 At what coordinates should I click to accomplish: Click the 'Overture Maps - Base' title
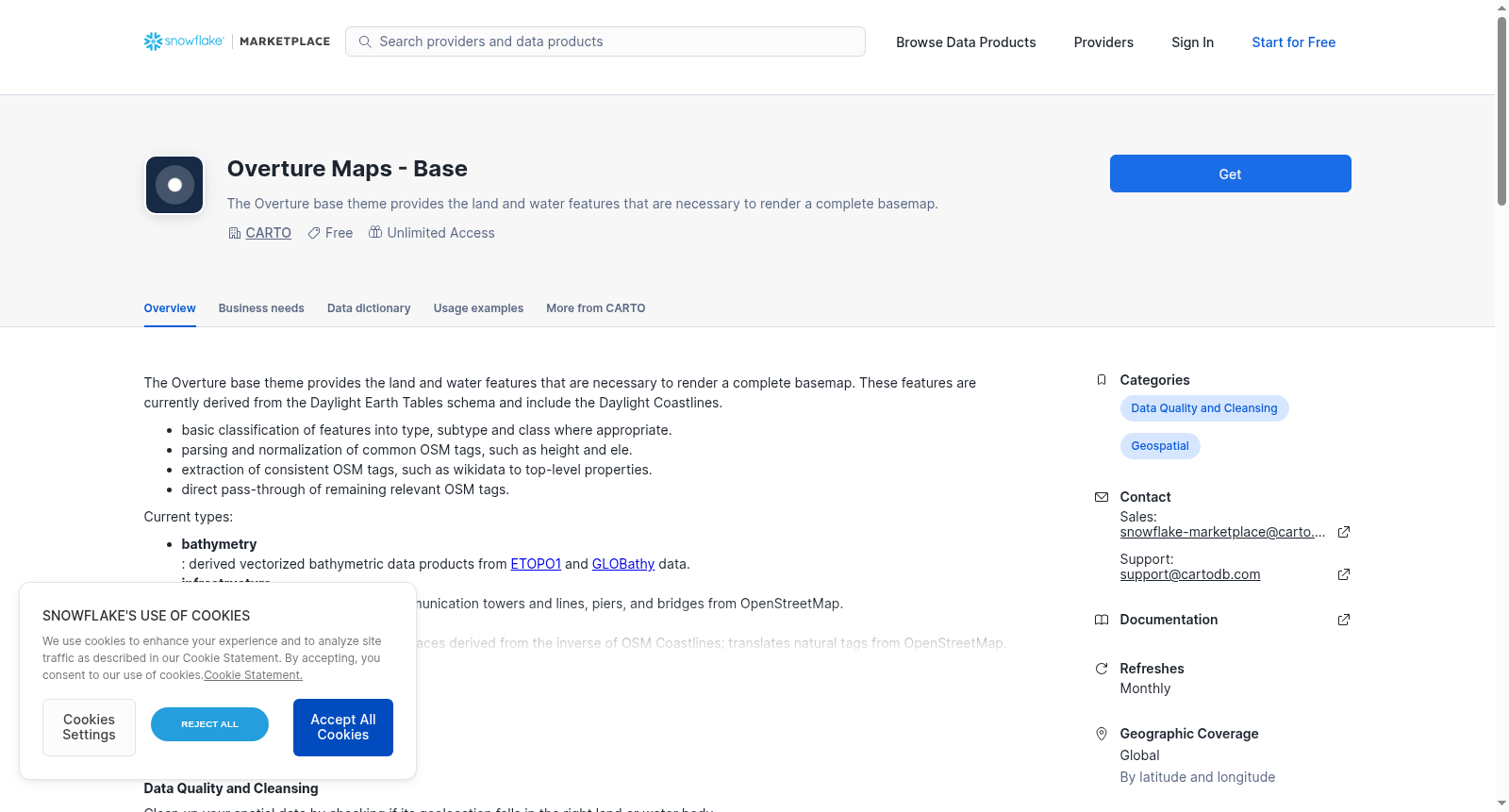point(347,169)
